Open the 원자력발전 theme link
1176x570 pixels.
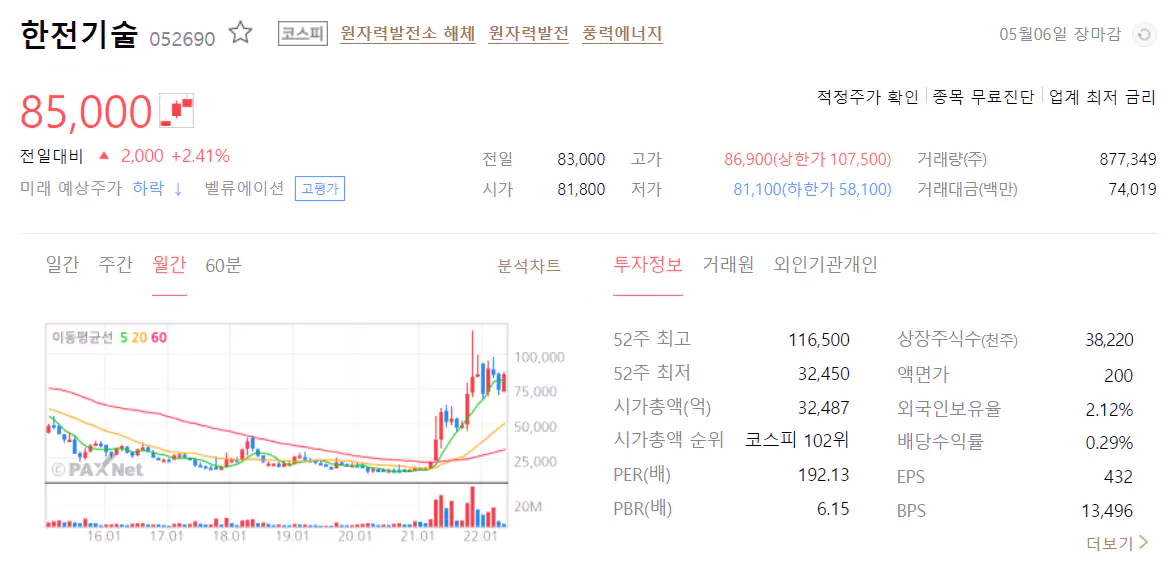(x=529, y=34)
